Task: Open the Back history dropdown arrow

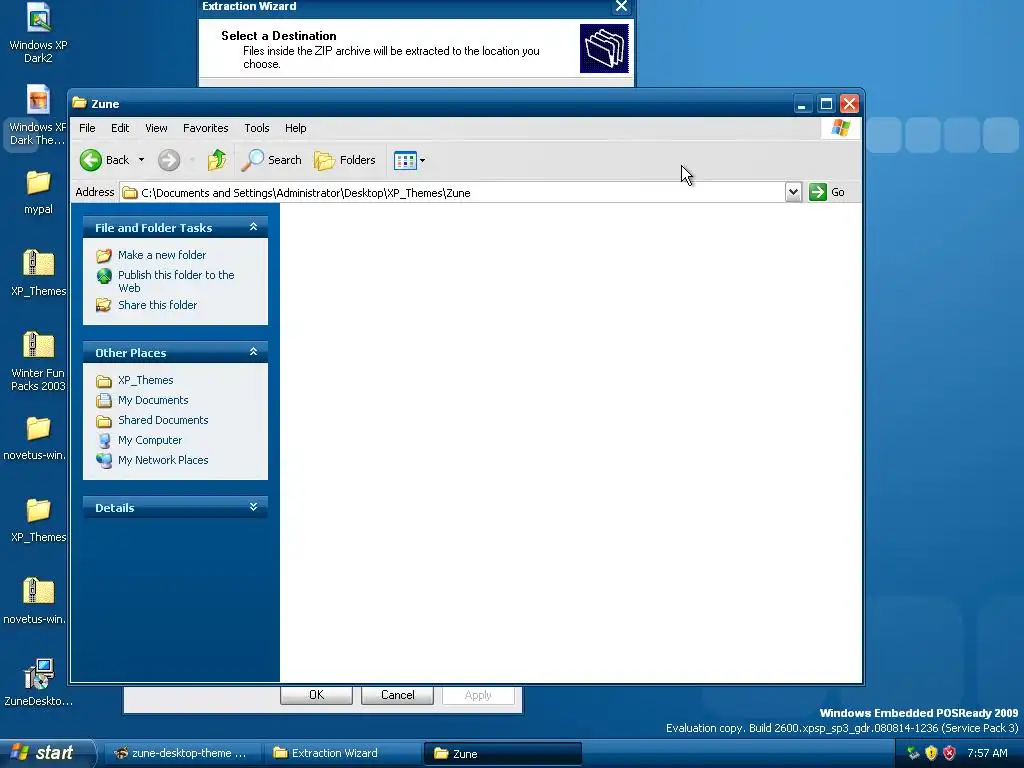Action: tap(141, 160)
